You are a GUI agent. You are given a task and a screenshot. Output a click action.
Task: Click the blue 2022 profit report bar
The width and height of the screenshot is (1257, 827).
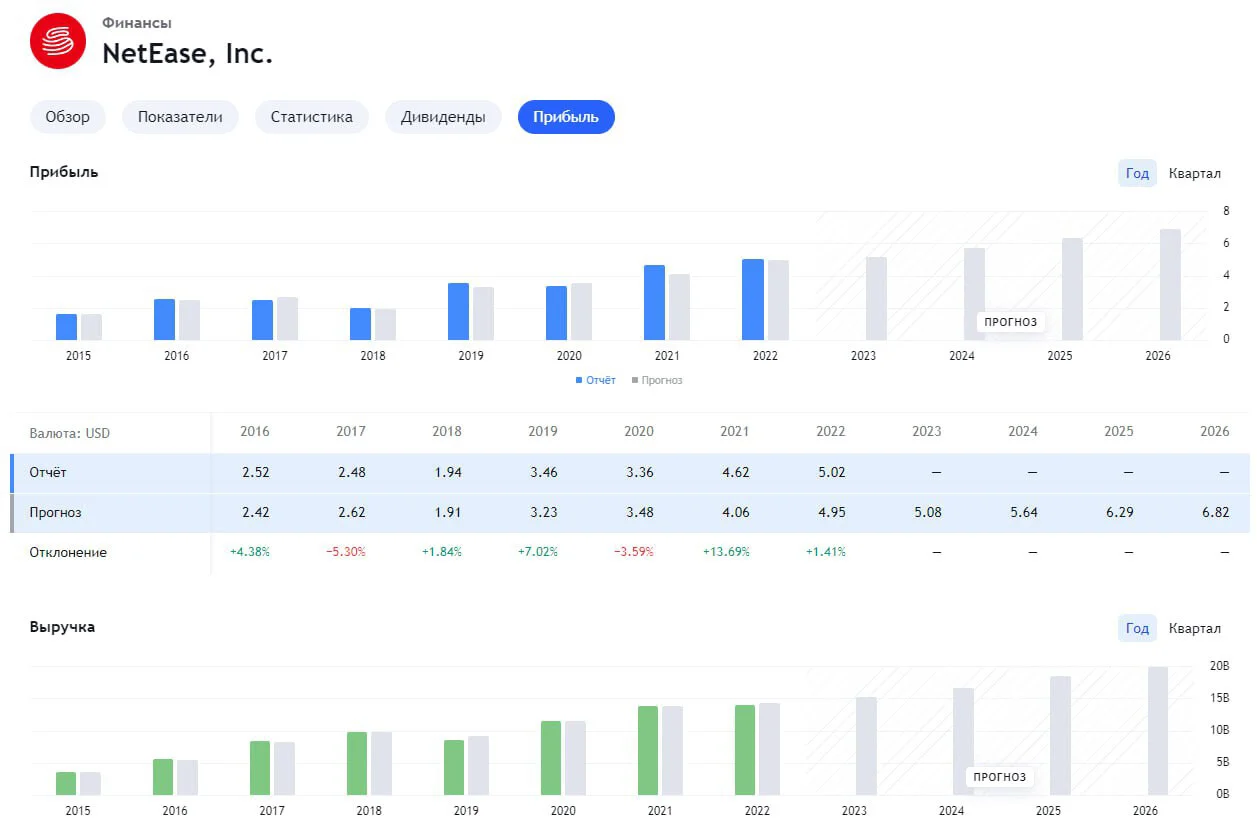point(752,300)
